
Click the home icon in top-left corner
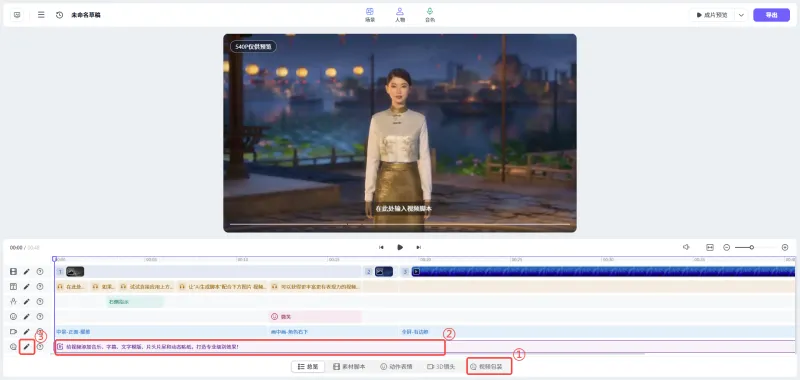coord(17,15)
